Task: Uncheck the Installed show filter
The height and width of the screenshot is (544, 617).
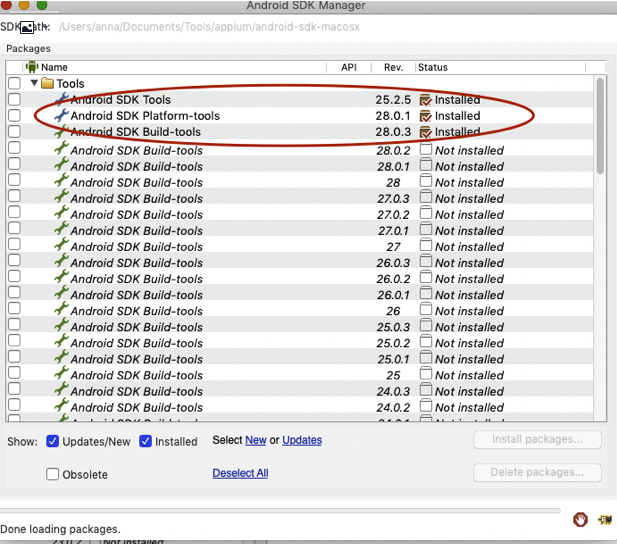Action: (145, 441)
